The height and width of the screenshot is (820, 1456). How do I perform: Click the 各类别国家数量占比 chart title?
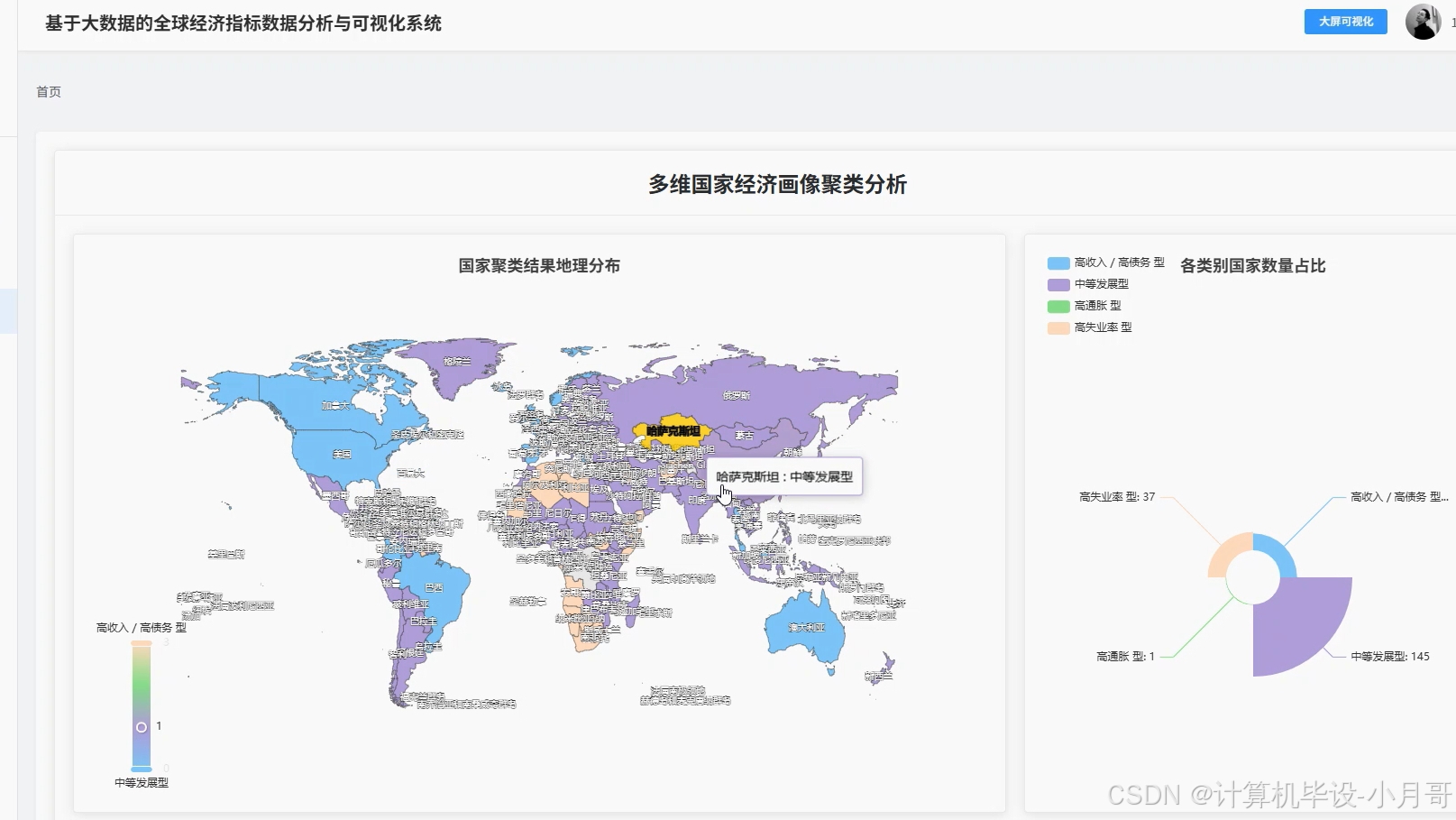pos(1252,266)
